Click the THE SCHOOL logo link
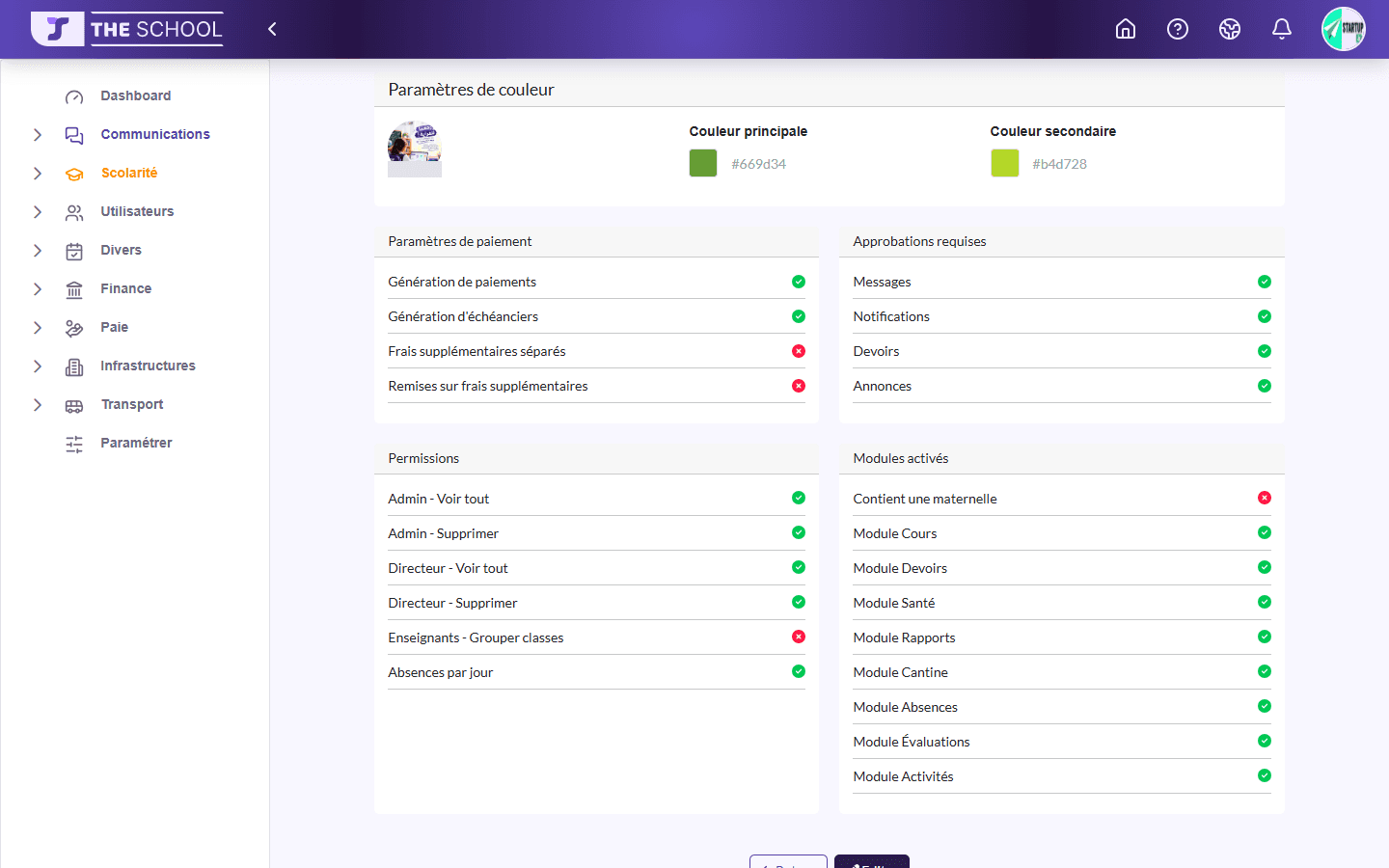 pos(127,29)
